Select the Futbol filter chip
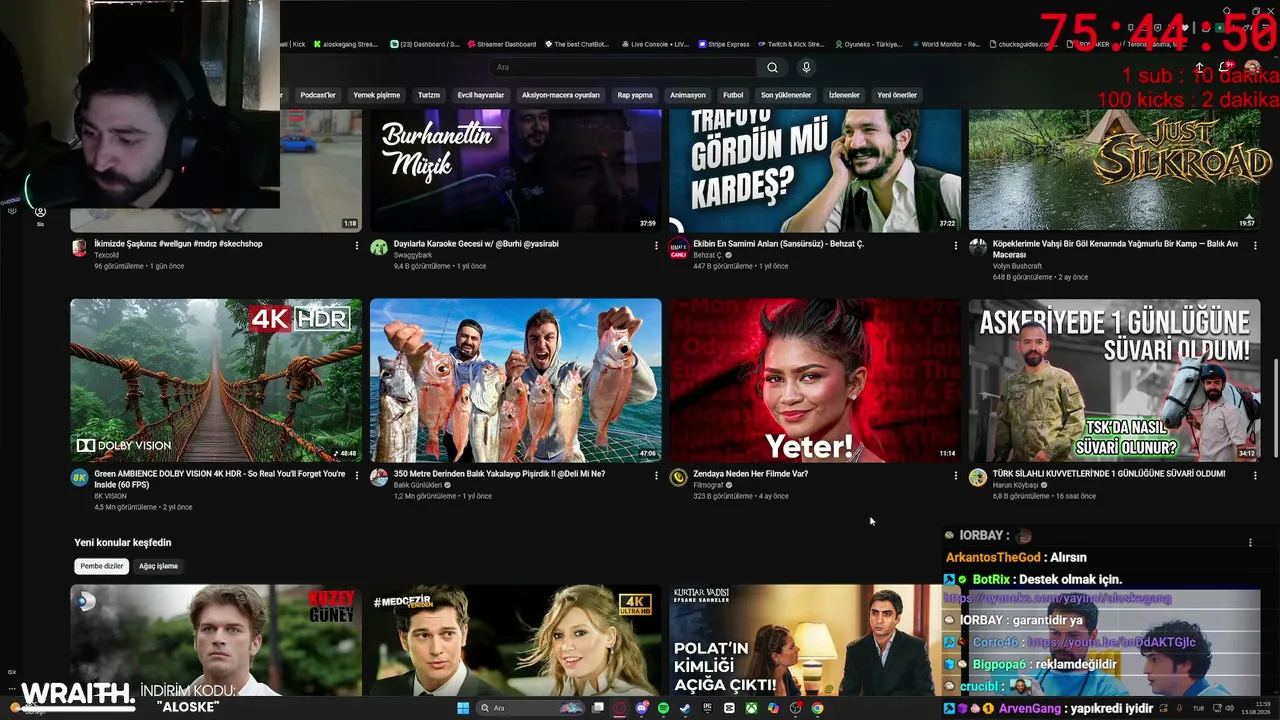The height and width of the screenshot is (720, 1280). pos(733,95)
